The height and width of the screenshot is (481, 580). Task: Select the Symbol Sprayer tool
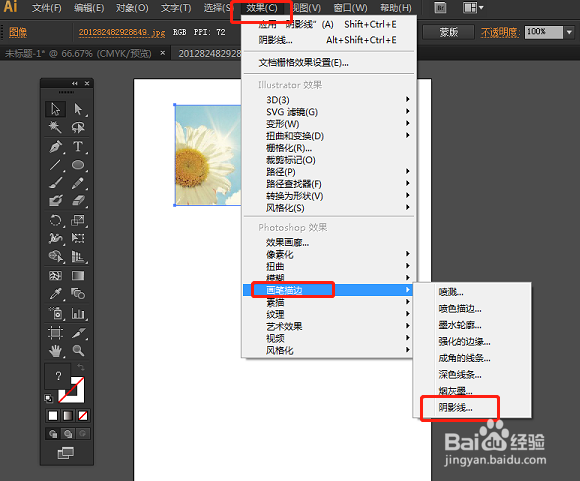point(55,313)
